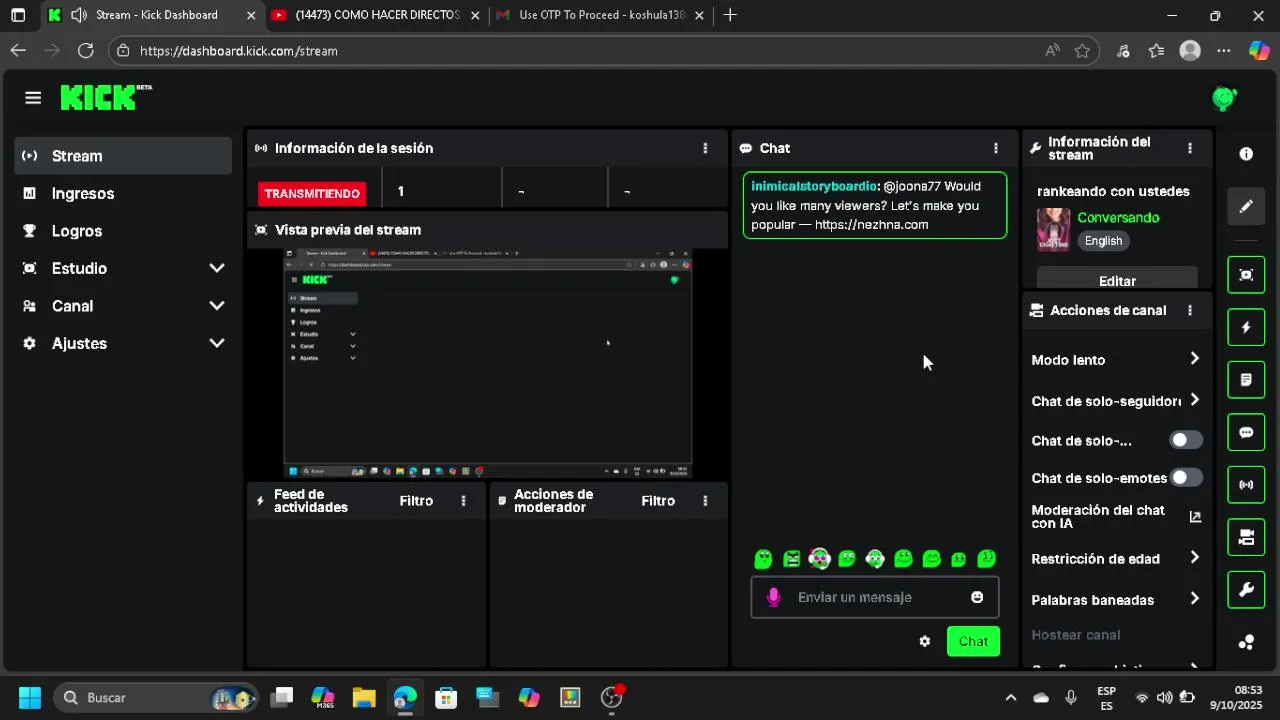This screenshot has width=1280, height=720.
Task: Click the stream preview thumbnail
Action: [x=488, y=363]
